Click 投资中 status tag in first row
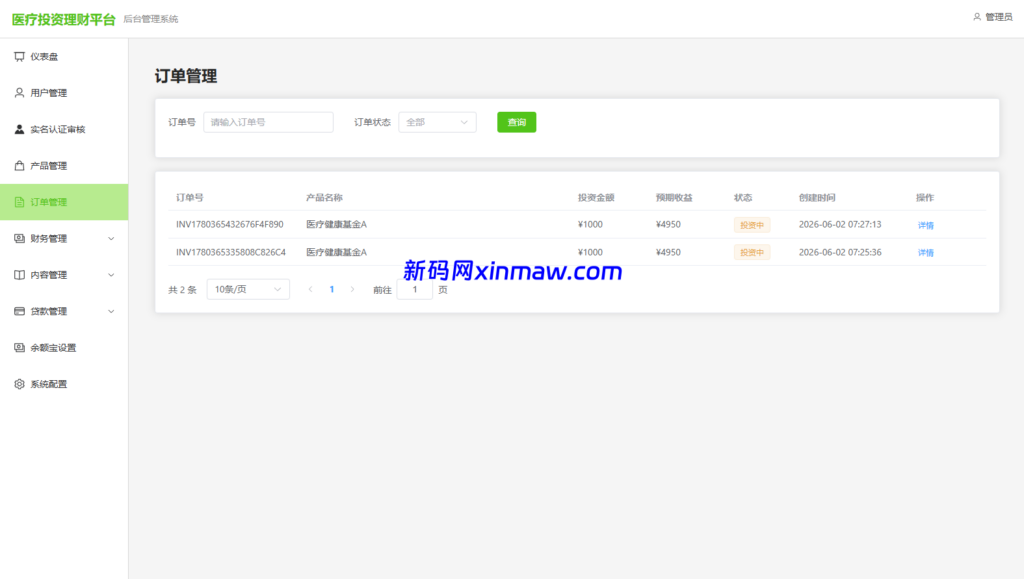The width and height of the screenshot is (1024, 579). (x=752, y=225)
